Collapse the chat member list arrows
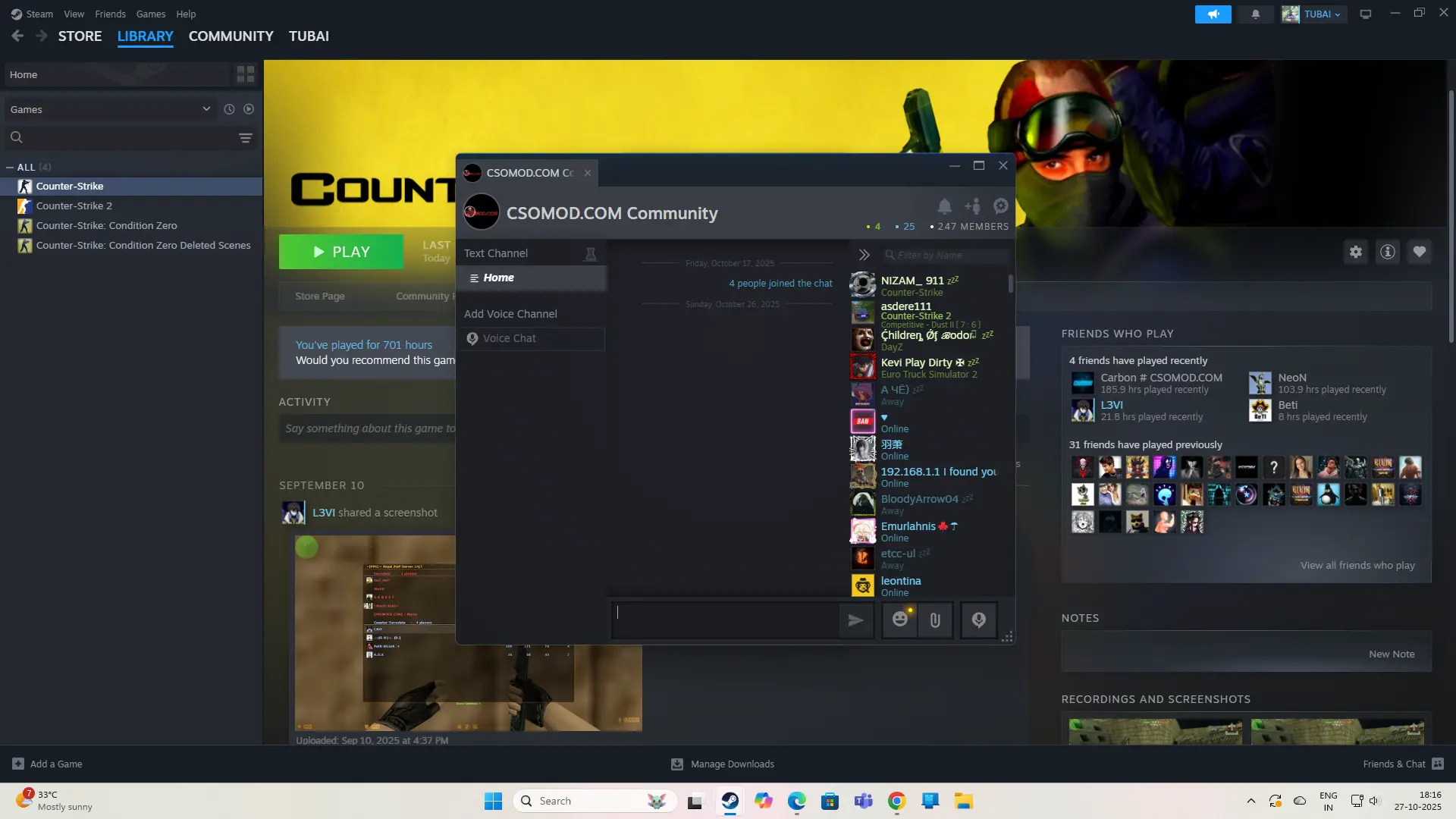 click(x=864, y=255)
